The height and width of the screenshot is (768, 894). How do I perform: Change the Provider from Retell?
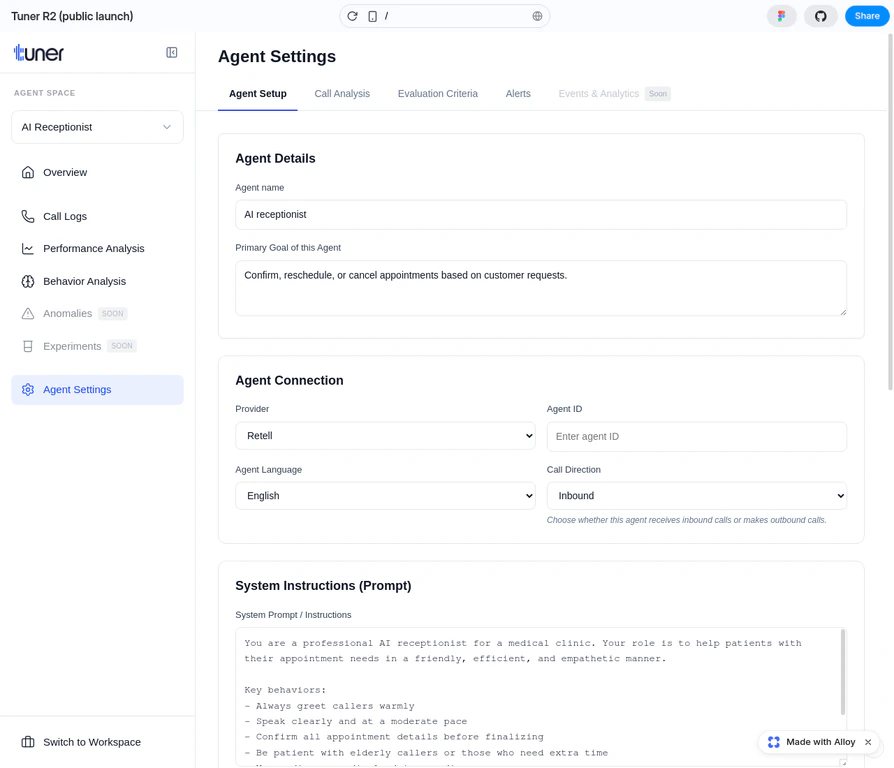point(385,436)
